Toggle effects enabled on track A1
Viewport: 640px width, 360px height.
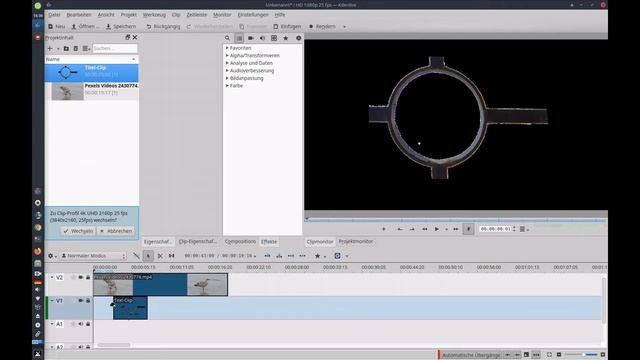pyautogui.click(x=73, y=324)
